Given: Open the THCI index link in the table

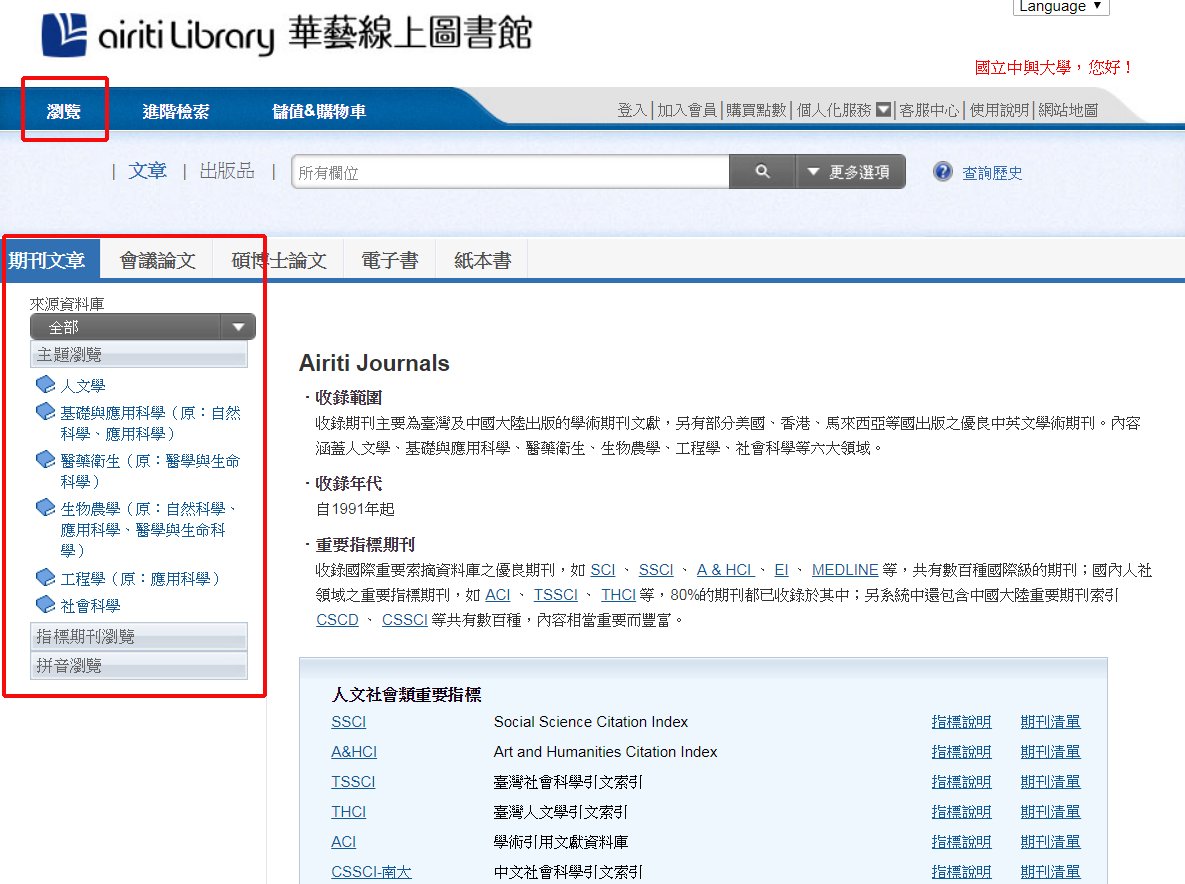Looking at the screenshot, I should (348, 811).
